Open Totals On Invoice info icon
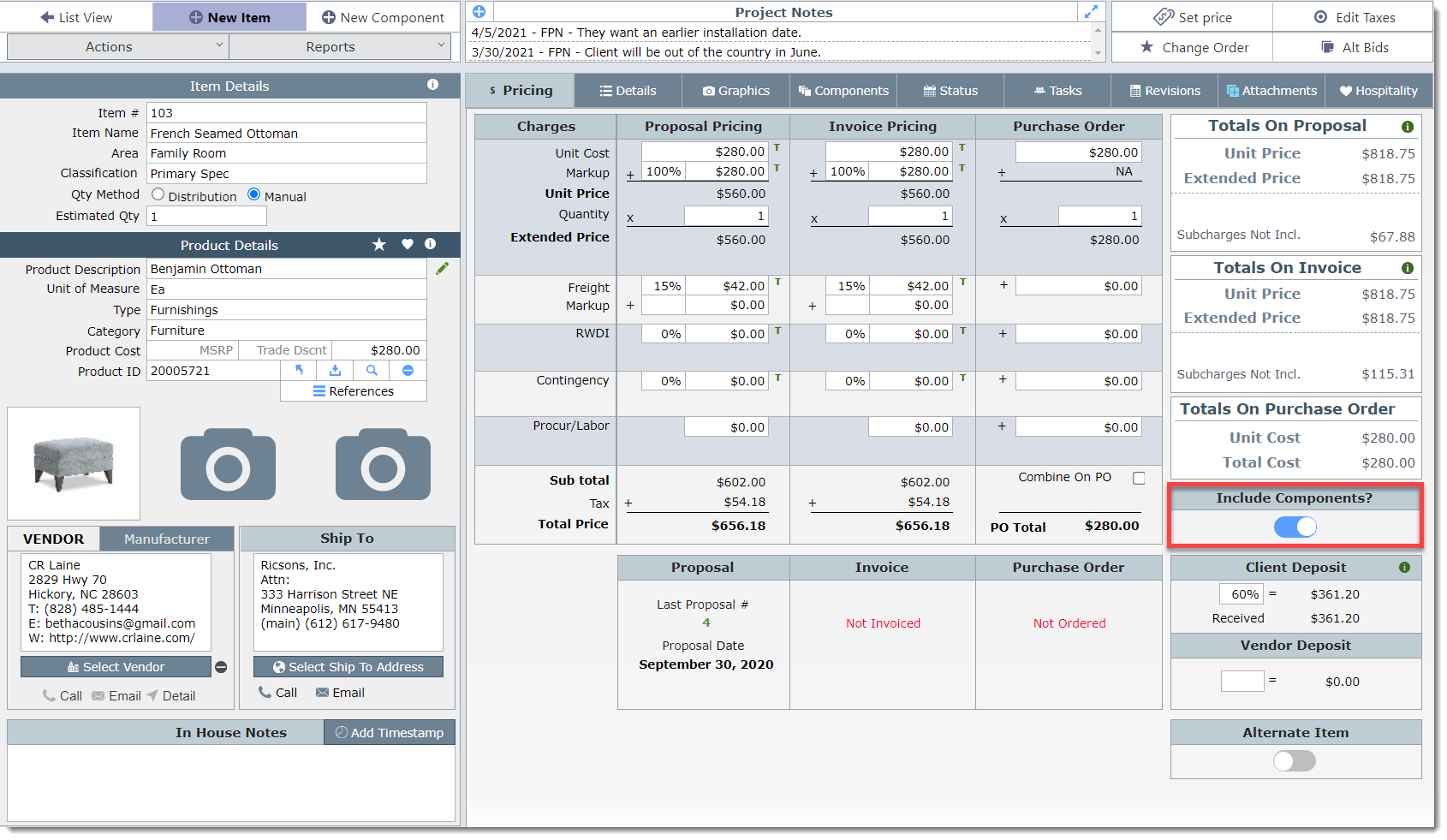This screenshot has height=840, width=1447. (1407, 268)
